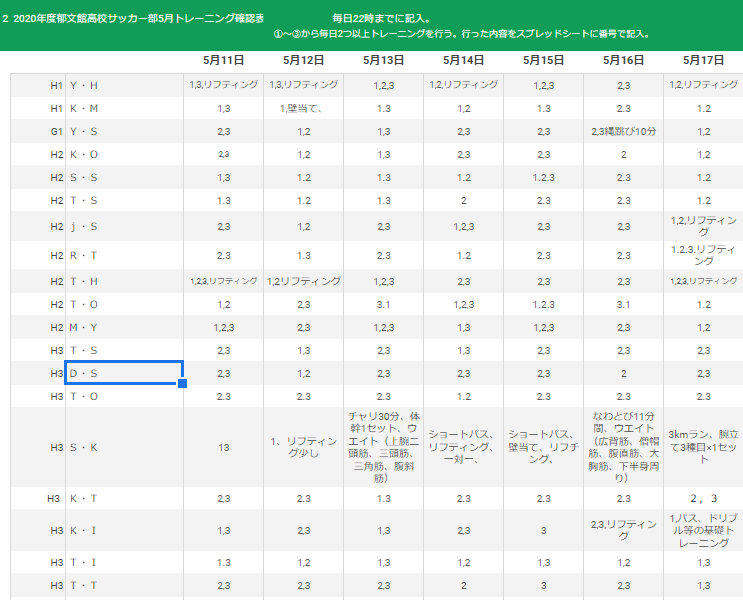The width and height of the screenshot is (743, 600).
Task: Click the 5月11日 date column header
Action: click(223, 61)
